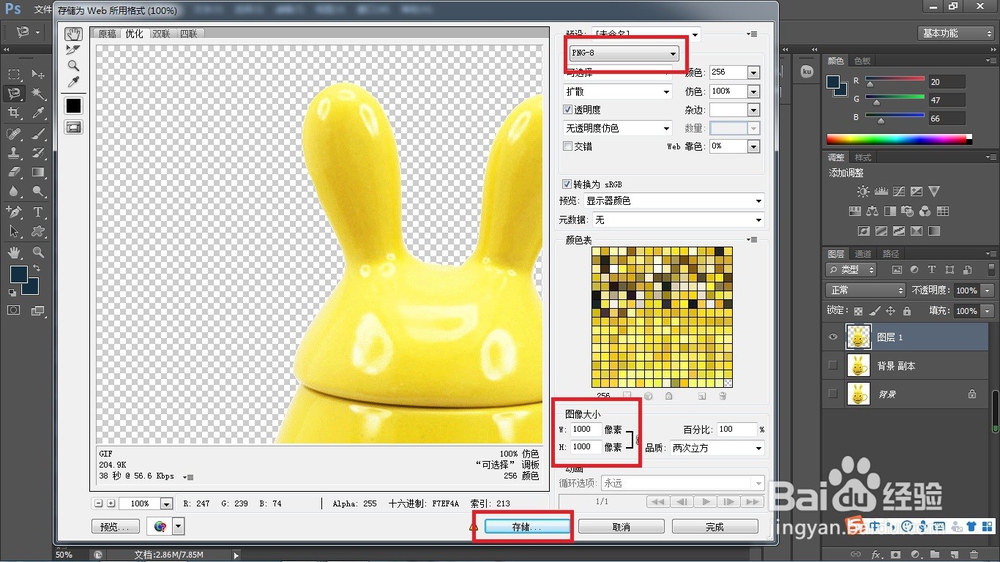This screenshot has width=1000, height=562.
Task: Select the Pen tool
Action: tap(14, 212)
